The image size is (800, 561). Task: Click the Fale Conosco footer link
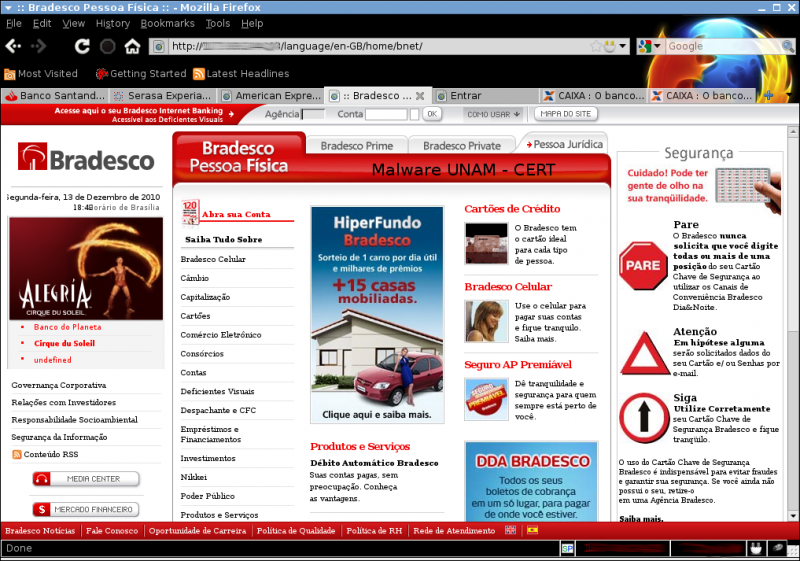click(112, 531)
